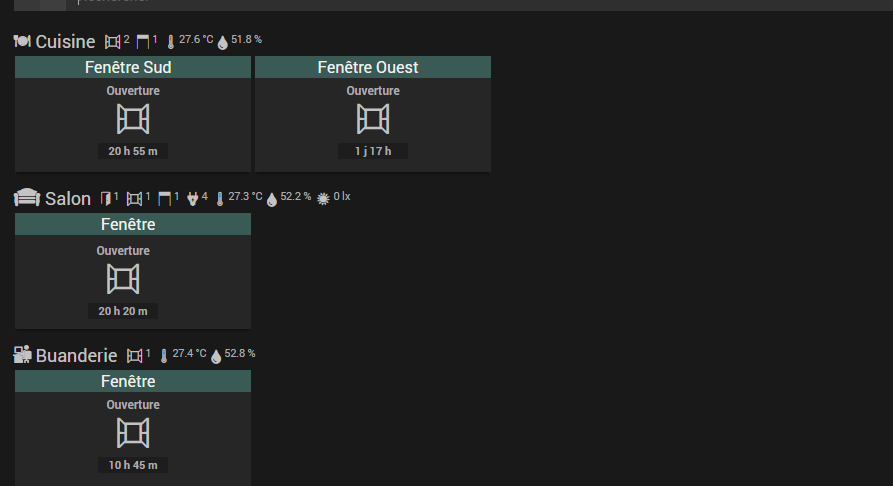Click the Salon room title link
Image resolution: width=893 pixels, height=486 pixels.
point(67,199)
